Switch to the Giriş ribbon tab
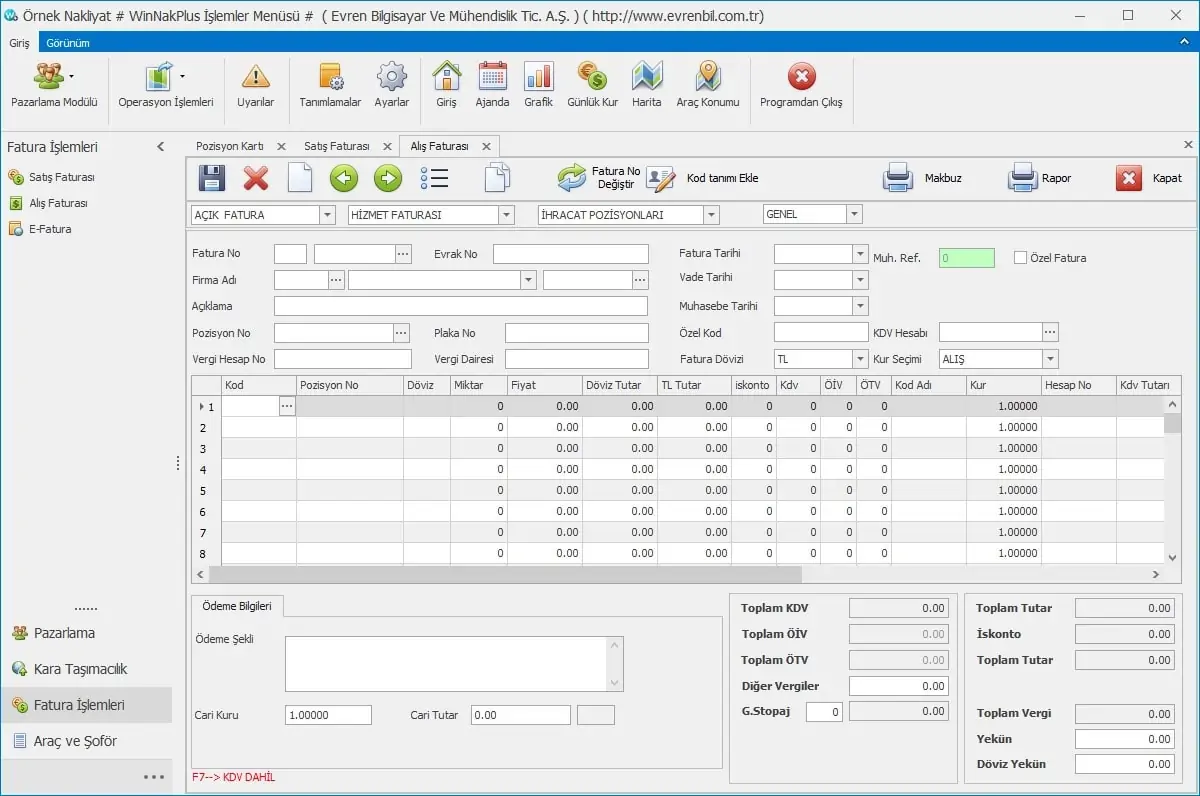The width and height of the screenshot is (1200, 796). point(20,43)
